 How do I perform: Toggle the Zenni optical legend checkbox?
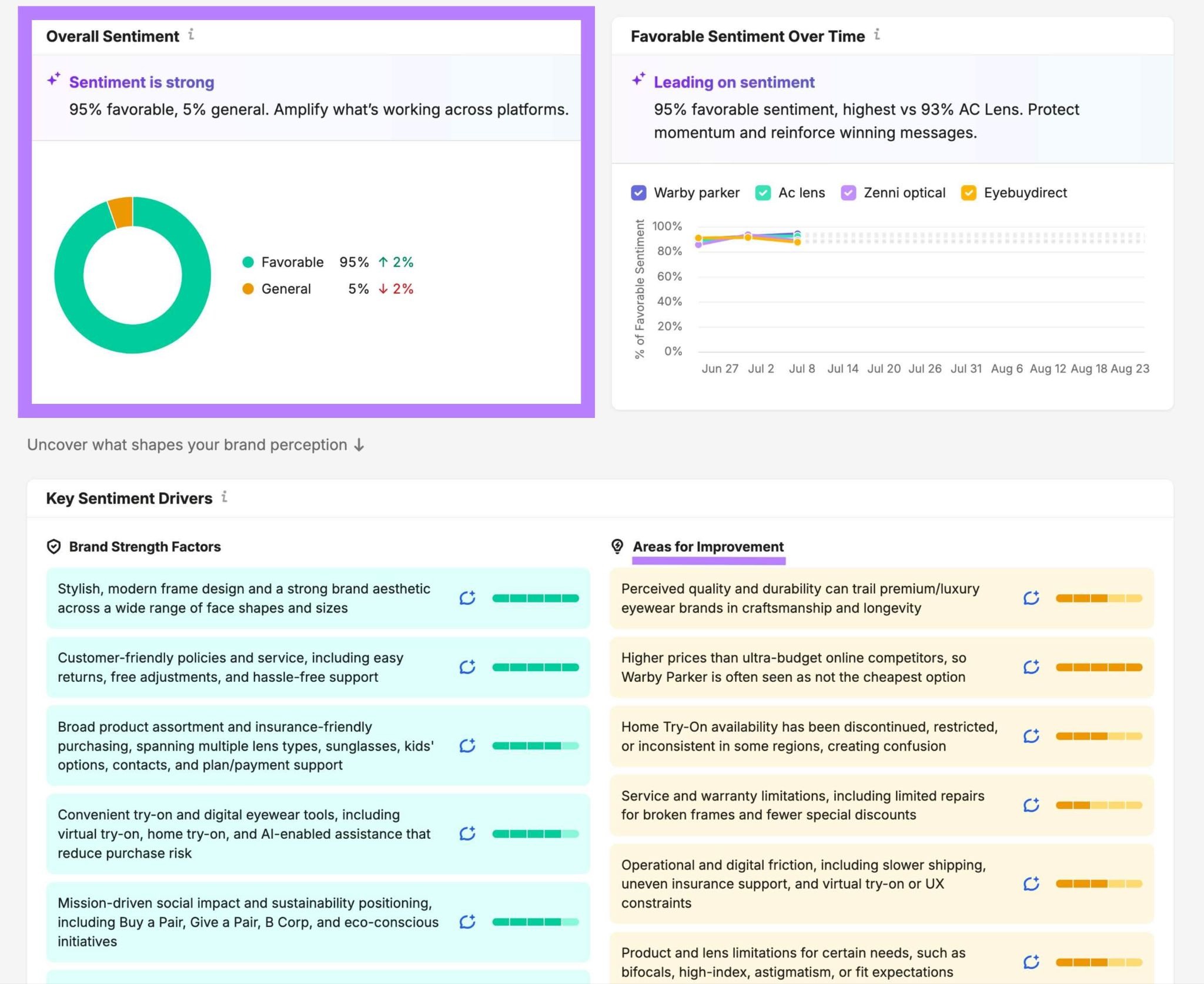point(848,193)
